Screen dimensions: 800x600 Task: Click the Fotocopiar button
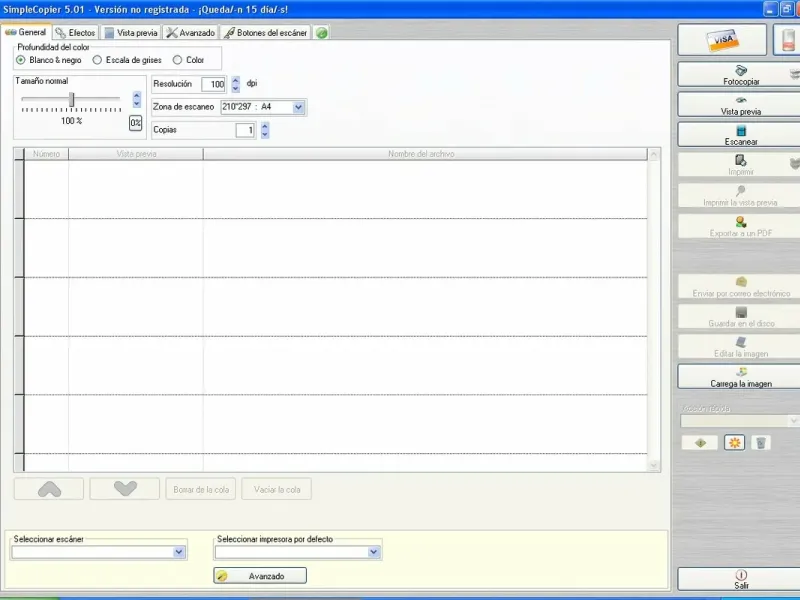pyautogui.click(x=741, y=75)
